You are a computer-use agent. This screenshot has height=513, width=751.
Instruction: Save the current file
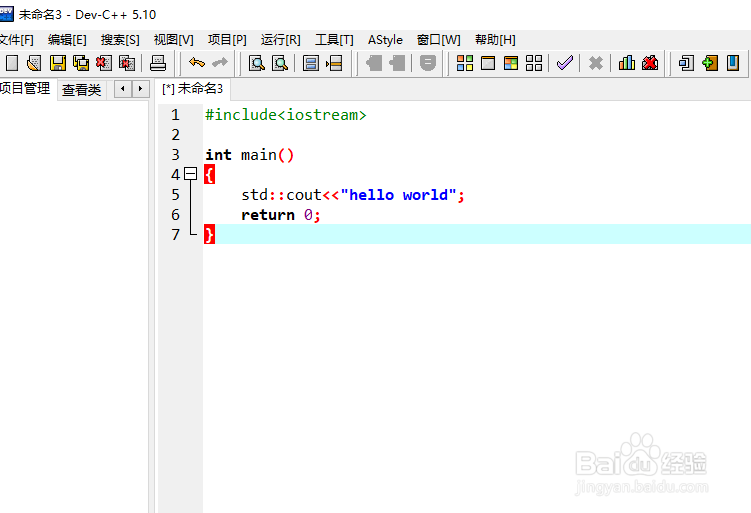[58, 63]
